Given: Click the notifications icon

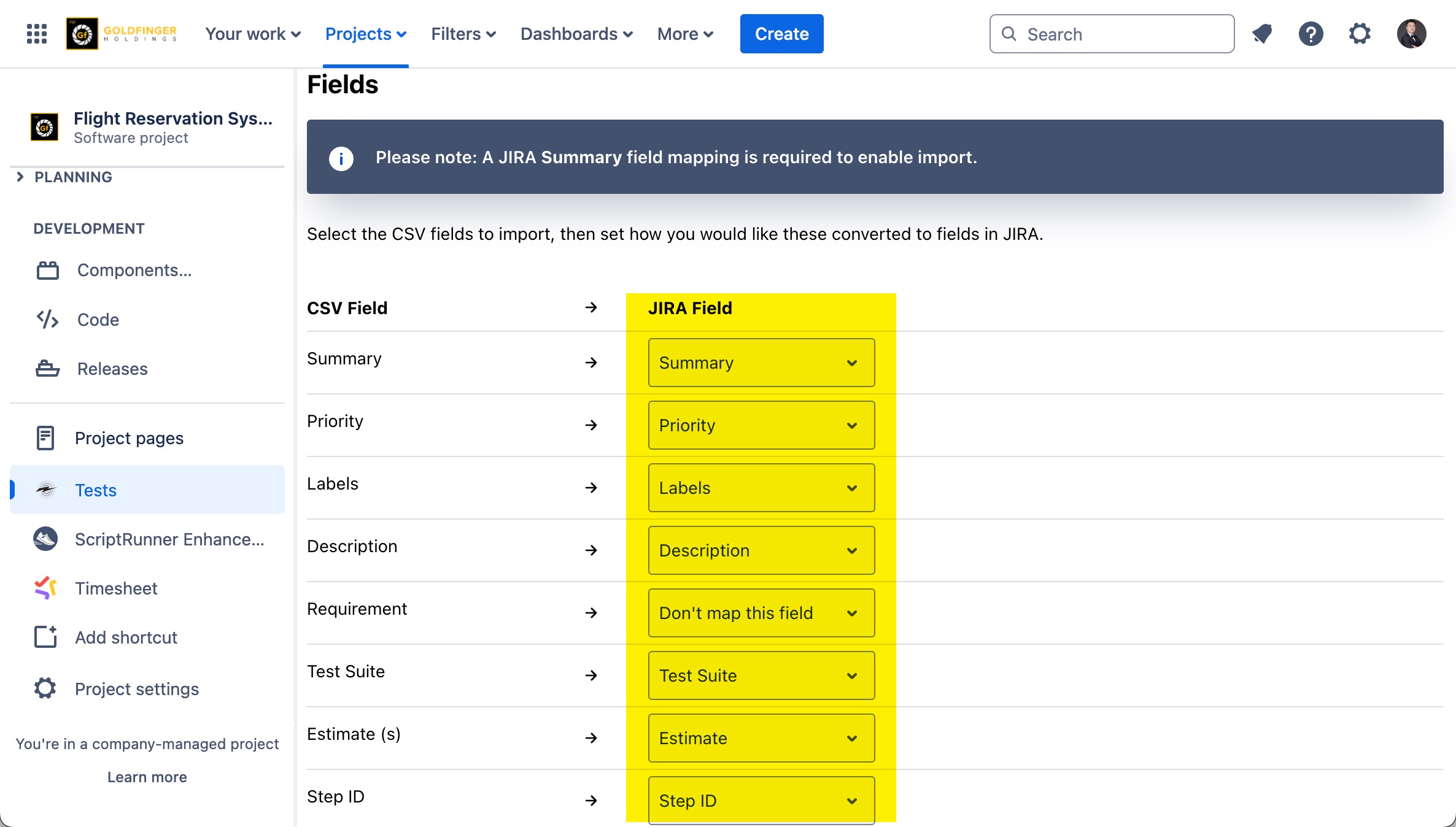Looking at the screenshot, I should click(x=1262, y=34).
